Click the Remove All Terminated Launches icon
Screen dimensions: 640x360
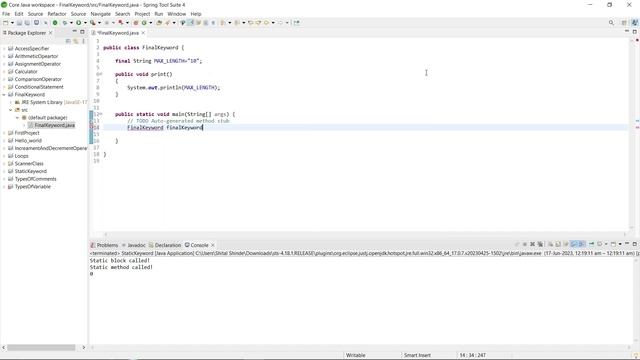click(540, 244)
